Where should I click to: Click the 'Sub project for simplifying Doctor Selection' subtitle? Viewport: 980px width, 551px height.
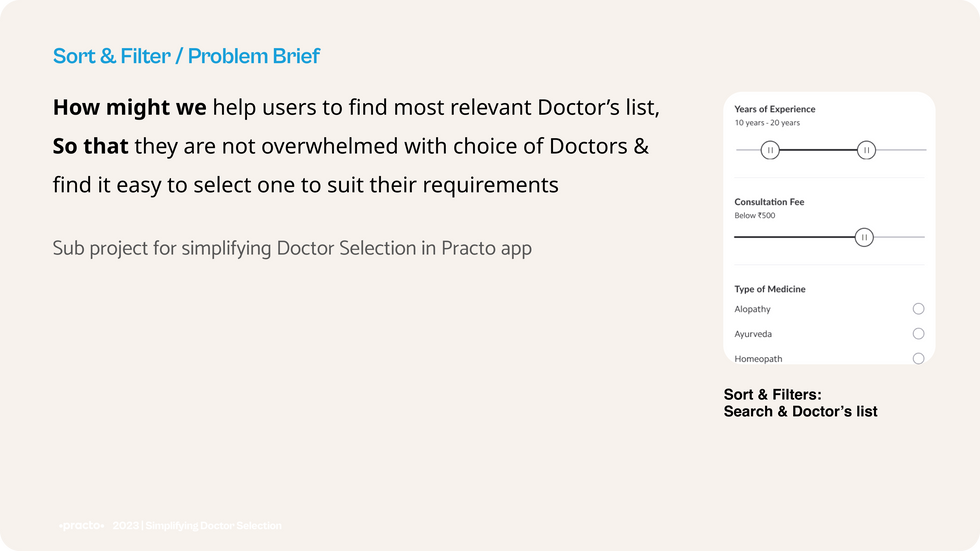pyautogui.click(x=292, y=248)
